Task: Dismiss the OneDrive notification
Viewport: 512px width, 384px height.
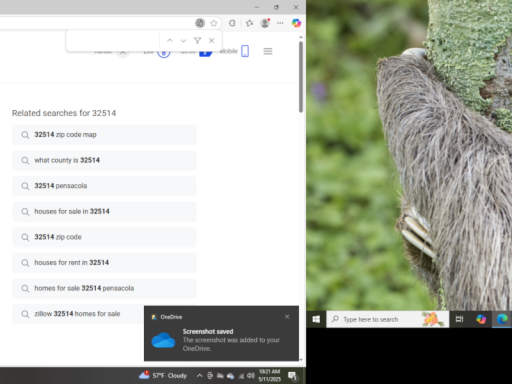Action: pos(287,317)
